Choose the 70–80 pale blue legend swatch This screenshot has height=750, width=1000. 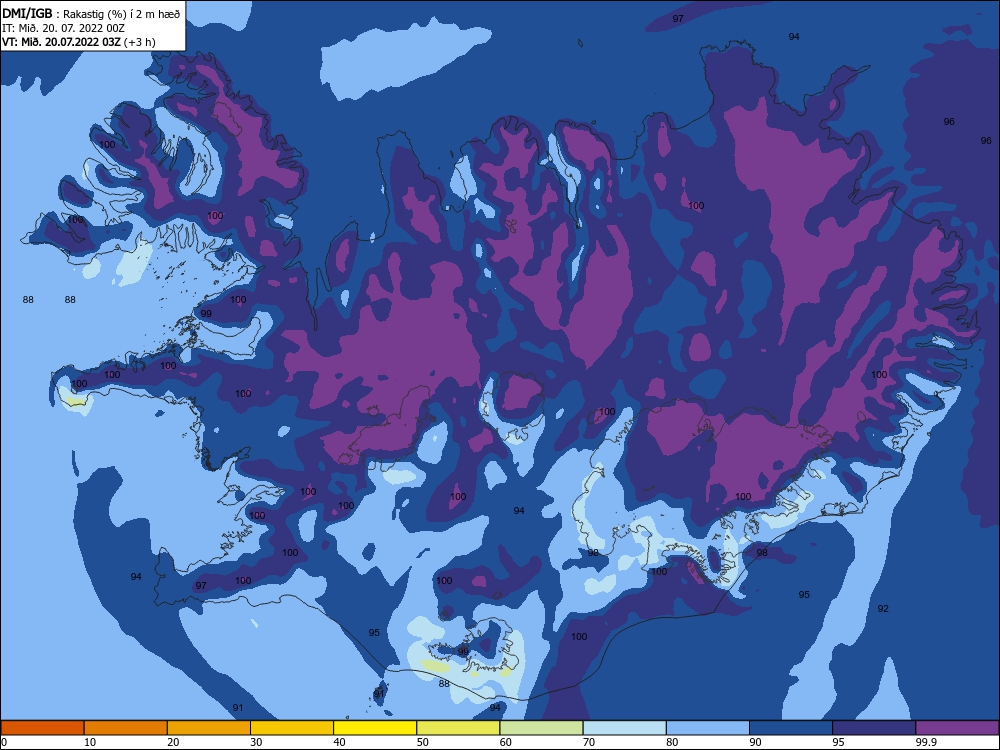(x=625, y=728)
